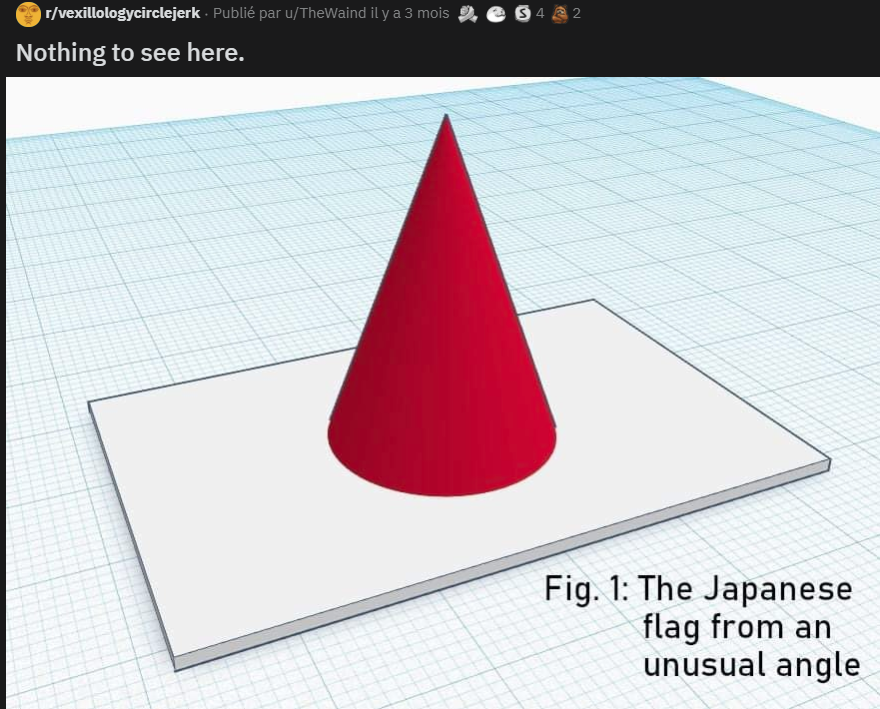Click the brown award icon with count 2
Viewport: 880px width, 709px height.
[x=560, y=13]
